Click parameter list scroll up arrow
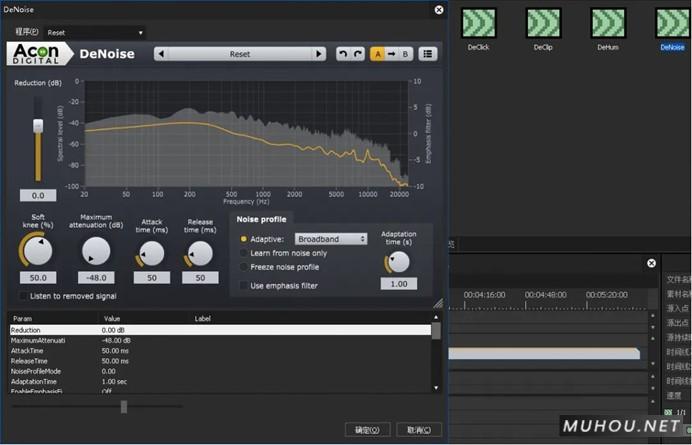Screen dimensions: 692x445 [x=436, y=317]
